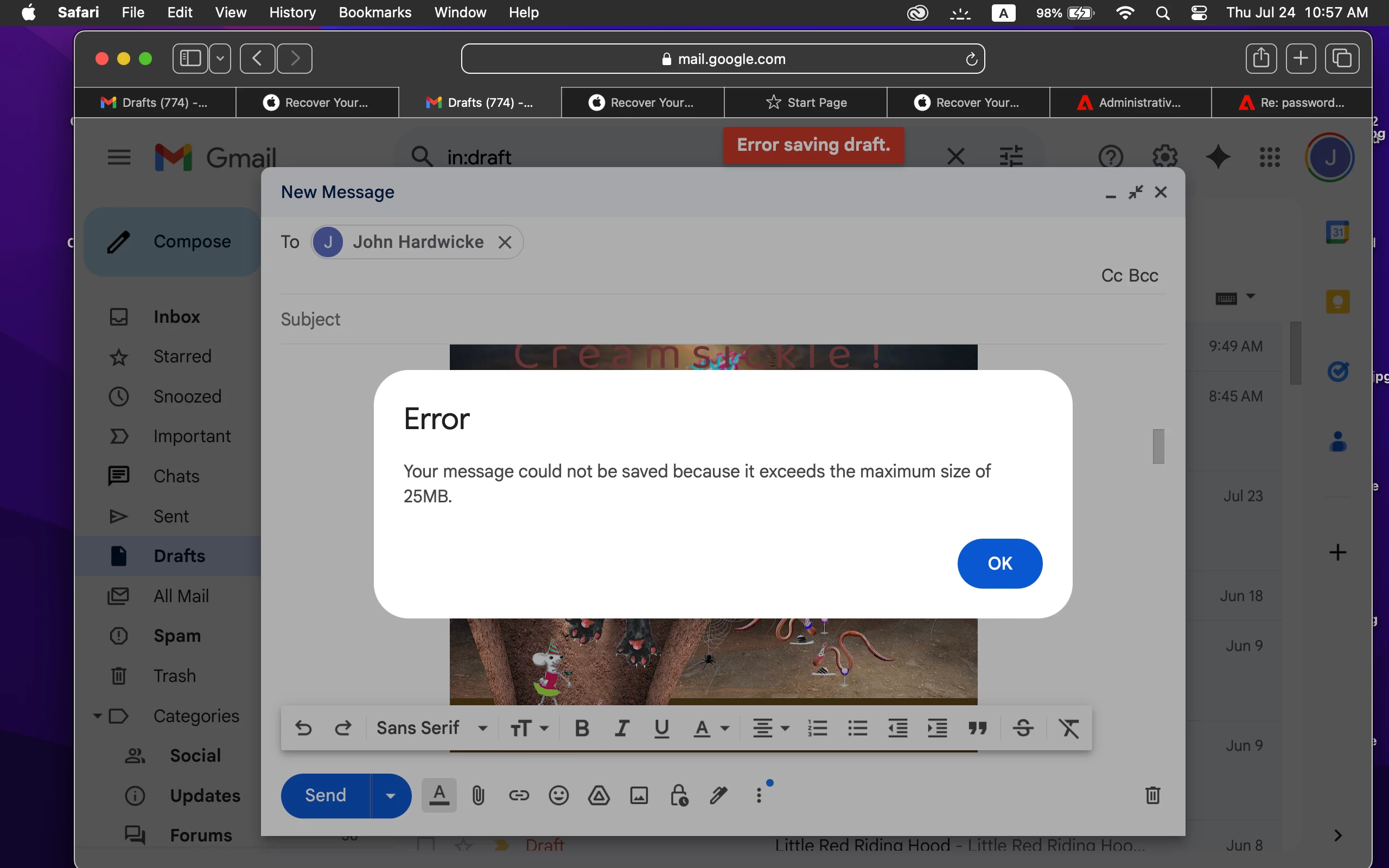Toggle bold formatting
The width and height of the screenshot is (1389, 868).
(x=582, y=728)
